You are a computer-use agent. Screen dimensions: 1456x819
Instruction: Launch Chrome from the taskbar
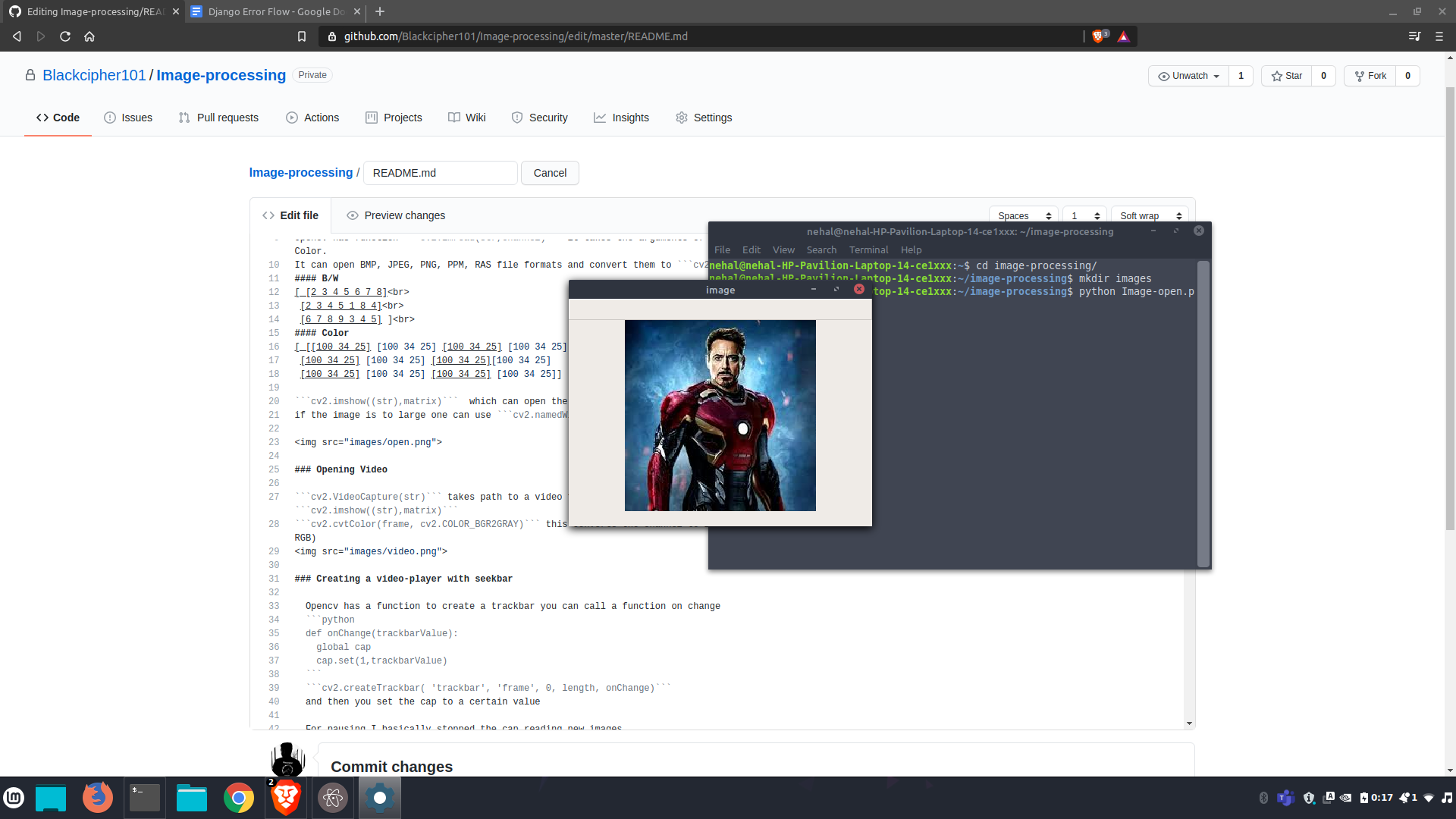click(x=239, y=798)
